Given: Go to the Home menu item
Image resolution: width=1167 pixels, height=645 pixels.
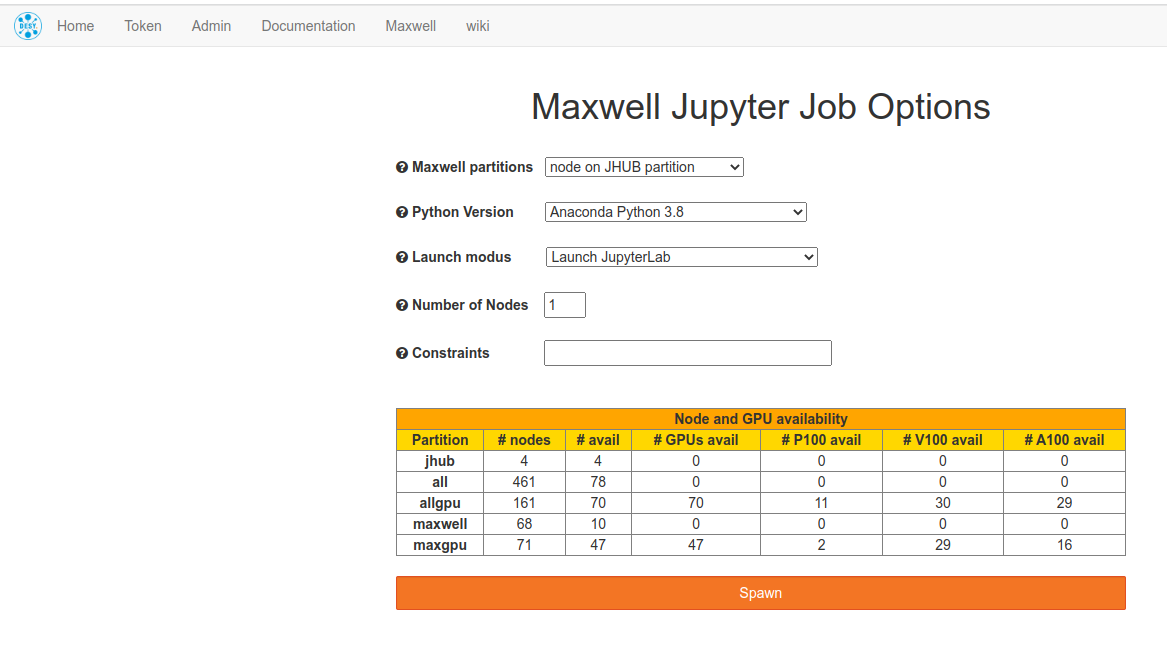Looking at the screenshot, I should pyautogui.click(x=75, y=26).
